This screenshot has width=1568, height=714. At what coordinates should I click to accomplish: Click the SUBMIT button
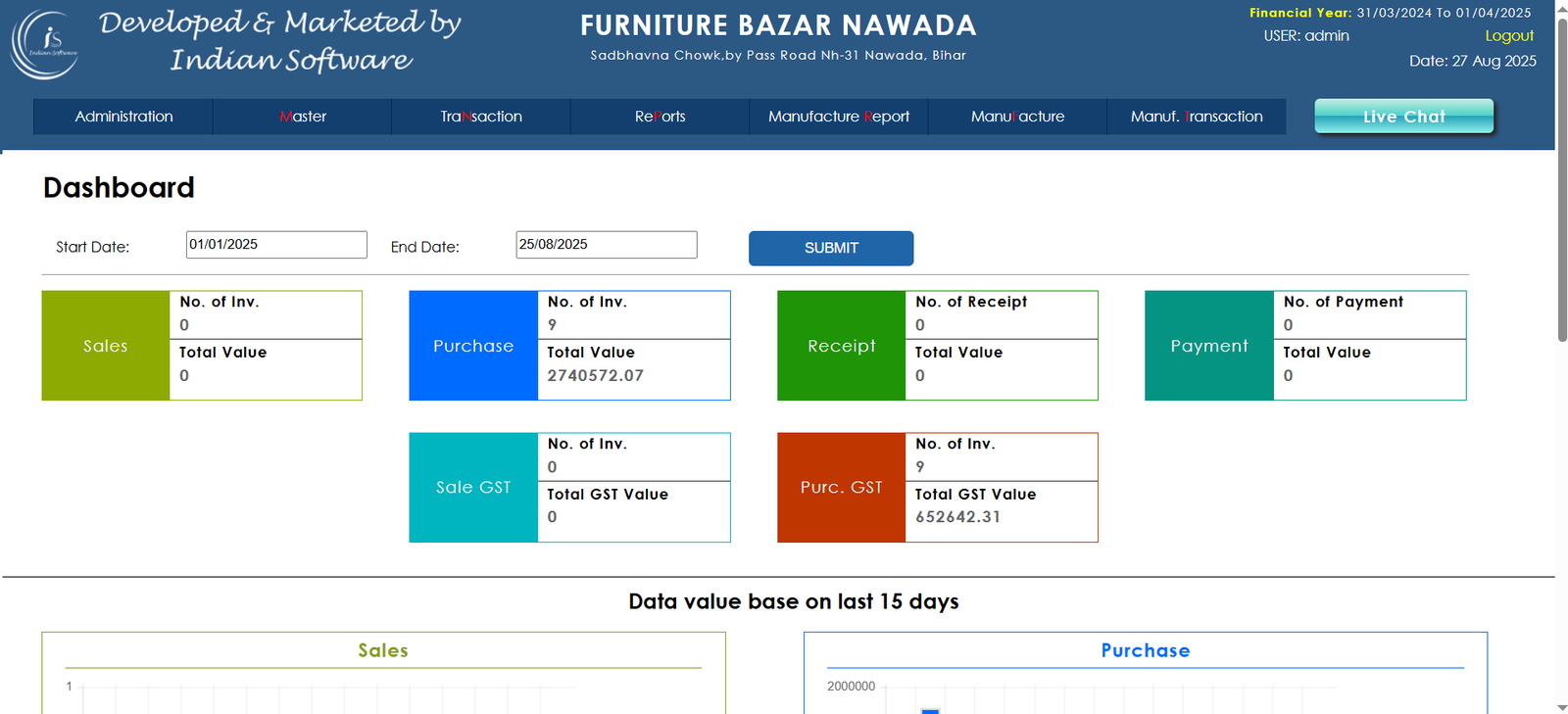click(x=831, y=248)
